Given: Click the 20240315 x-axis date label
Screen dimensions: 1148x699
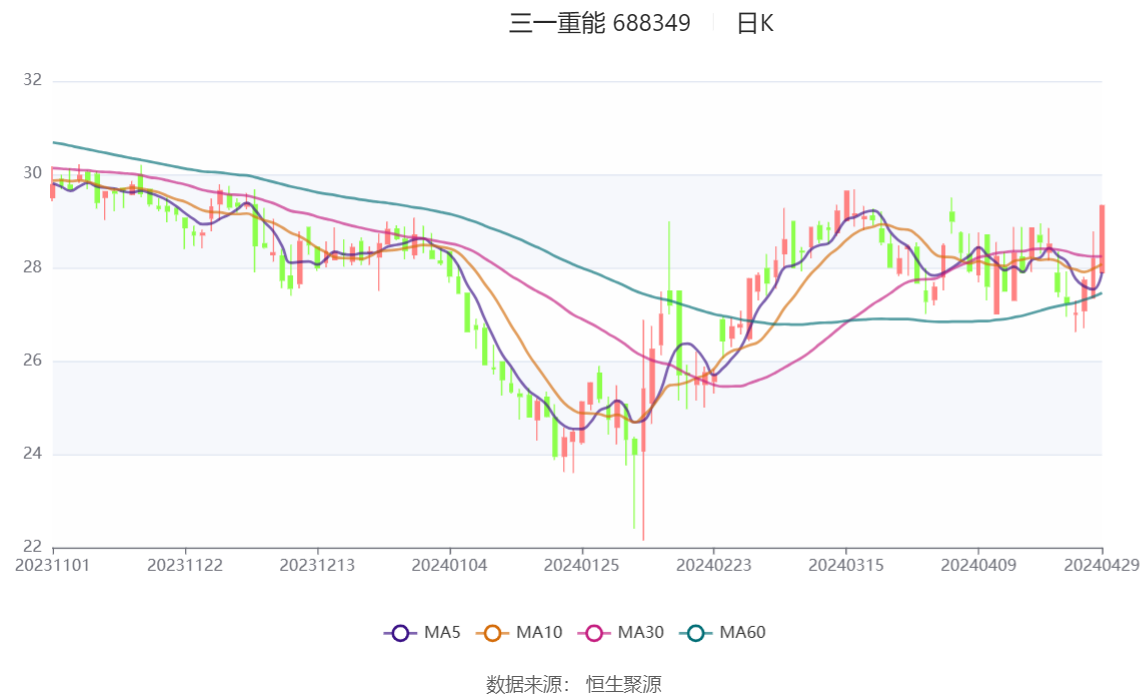Looking at the screenshot, I should coord(846,565).
